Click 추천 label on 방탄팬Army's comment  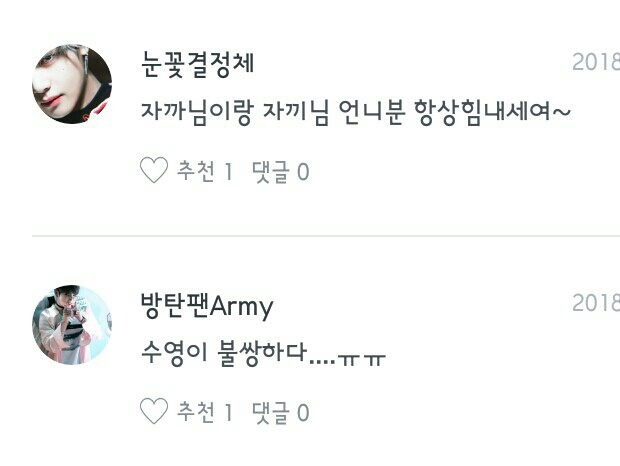pos(196,412)
